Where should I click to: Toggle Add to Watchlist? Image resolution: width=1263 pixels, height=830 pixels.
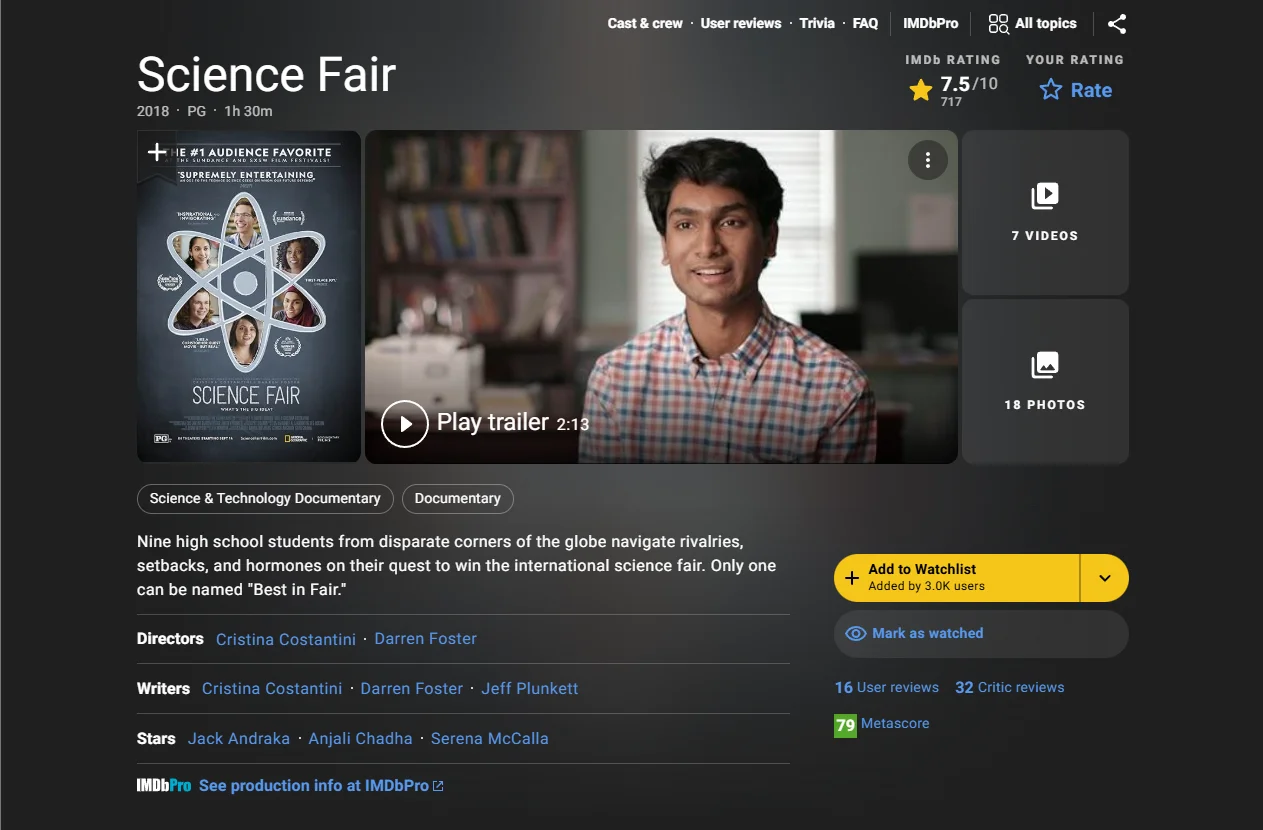[955, 577]
